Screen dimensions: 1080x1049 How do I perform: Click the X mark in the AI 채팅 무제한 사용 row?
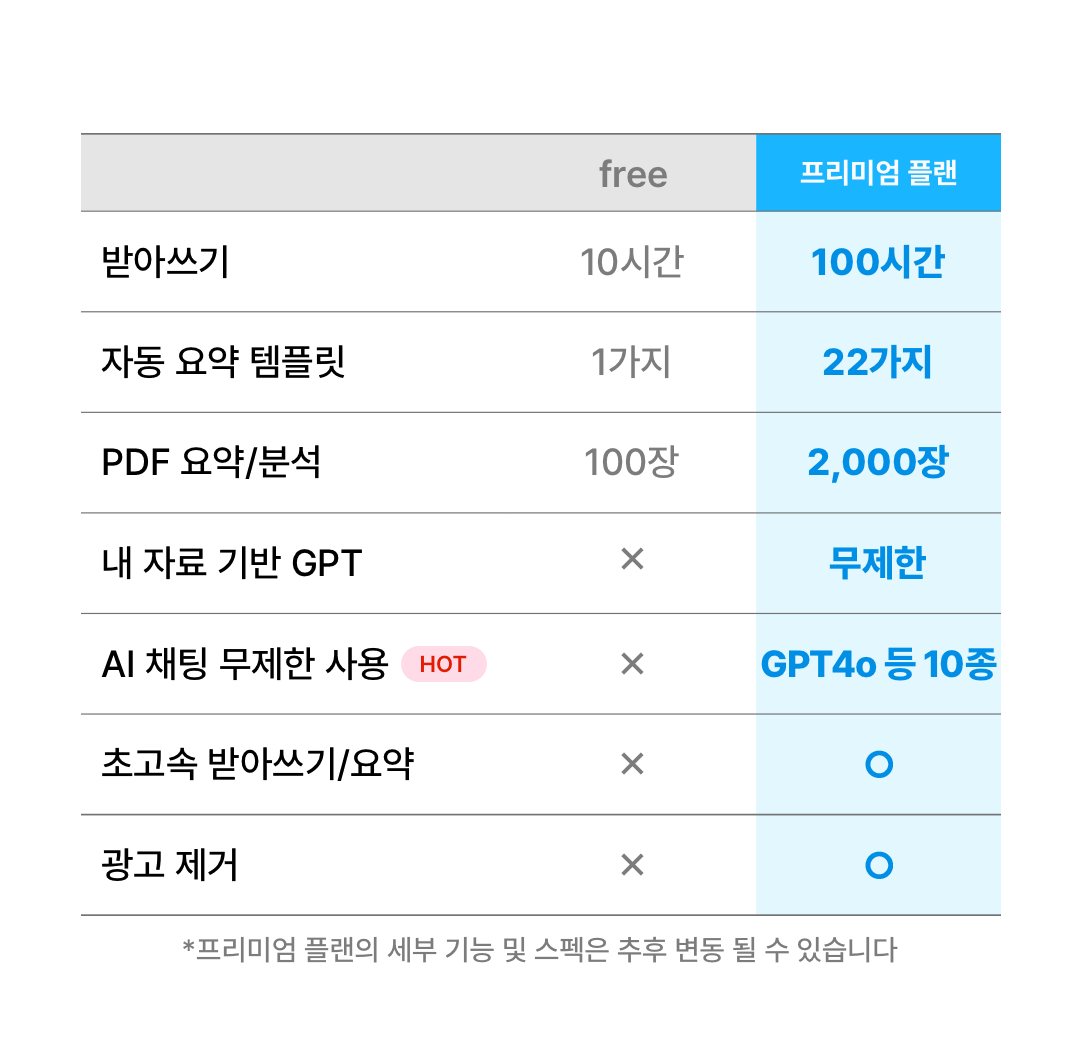point(632,664)
